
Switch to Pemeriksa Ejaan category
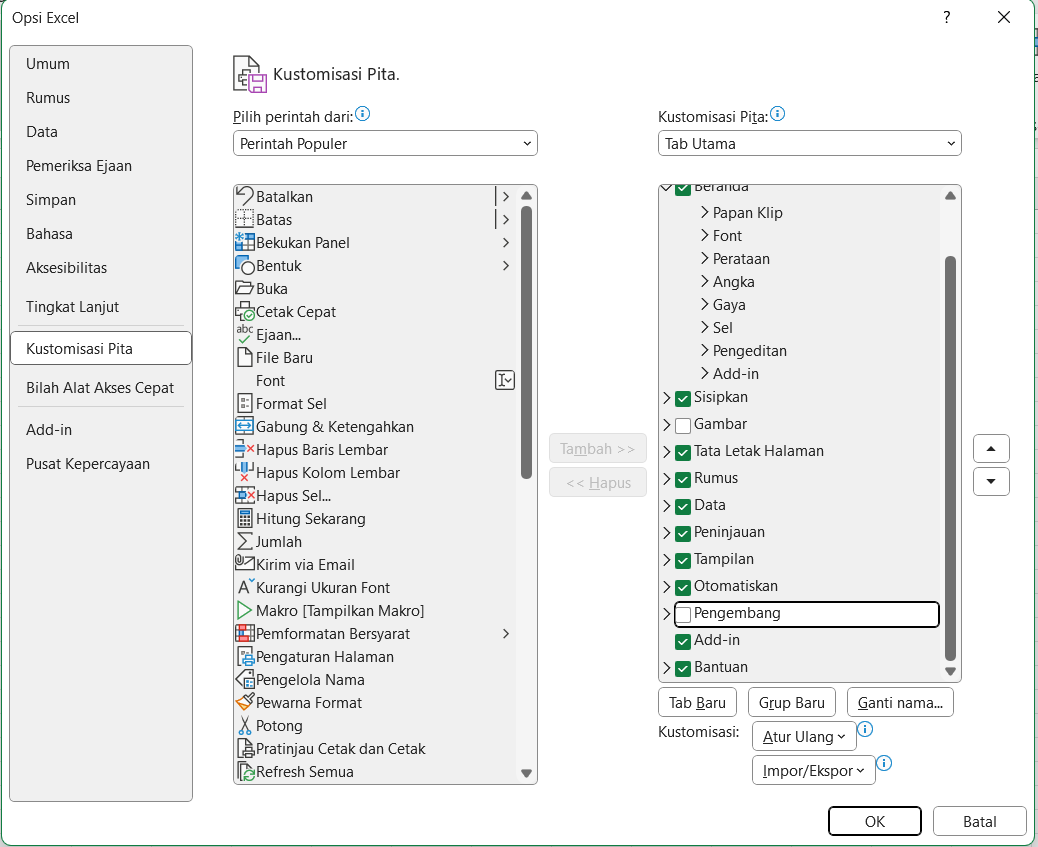pos(101,166)
